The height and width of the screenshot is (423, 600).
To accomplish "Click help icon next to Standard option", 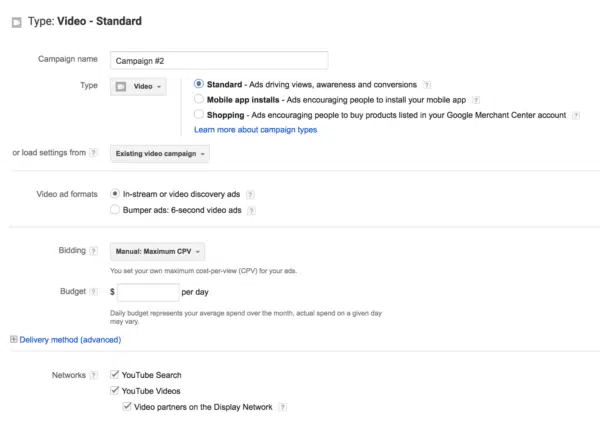I will (x=427, y=86).
